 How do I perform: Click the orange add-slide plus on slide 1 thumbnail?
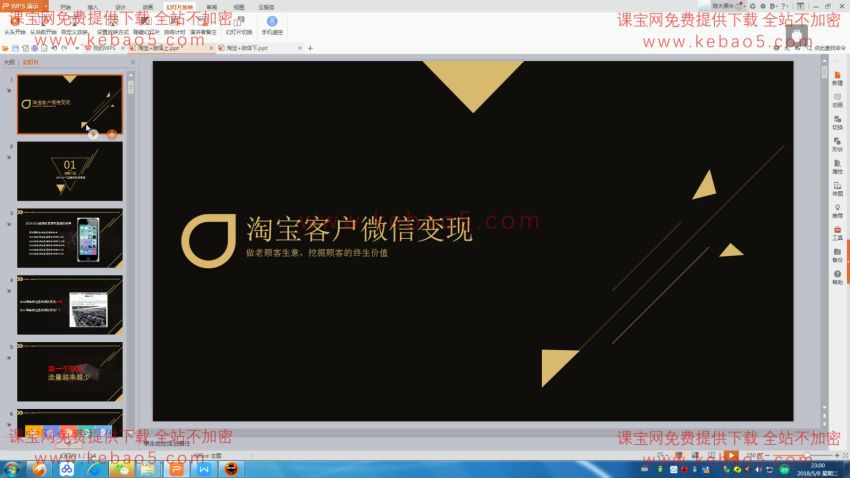[x=112, y=134]
